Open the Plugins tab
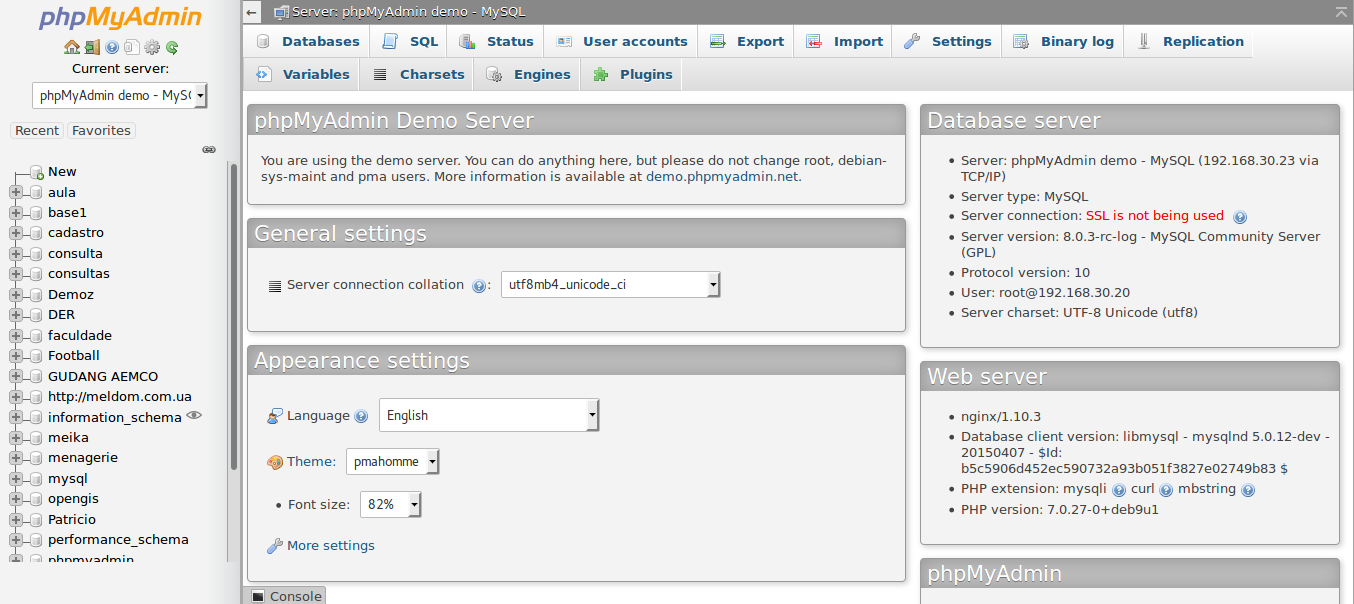Image resolution: width=1354 pixels, height=604 pixels. tap(632, 75)
